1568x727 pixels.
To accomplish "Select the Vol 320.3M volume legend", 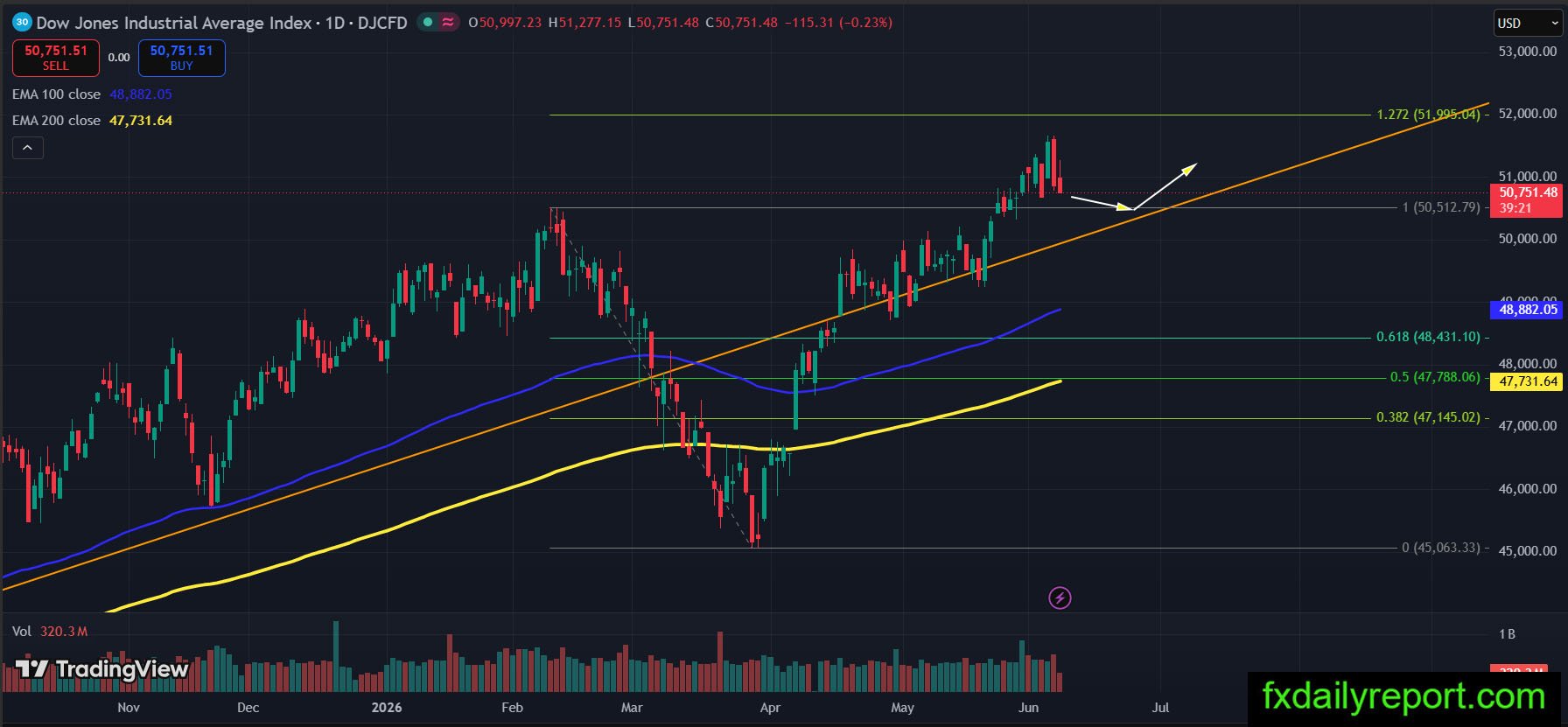I will [x=50, y=632].
